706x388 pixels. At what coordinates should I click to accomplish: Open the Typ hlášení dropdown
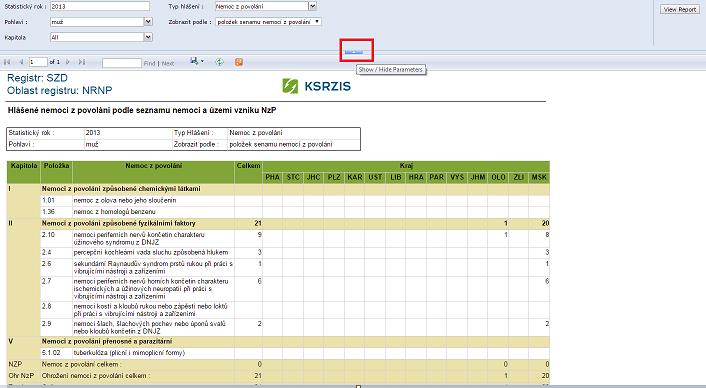312,6
